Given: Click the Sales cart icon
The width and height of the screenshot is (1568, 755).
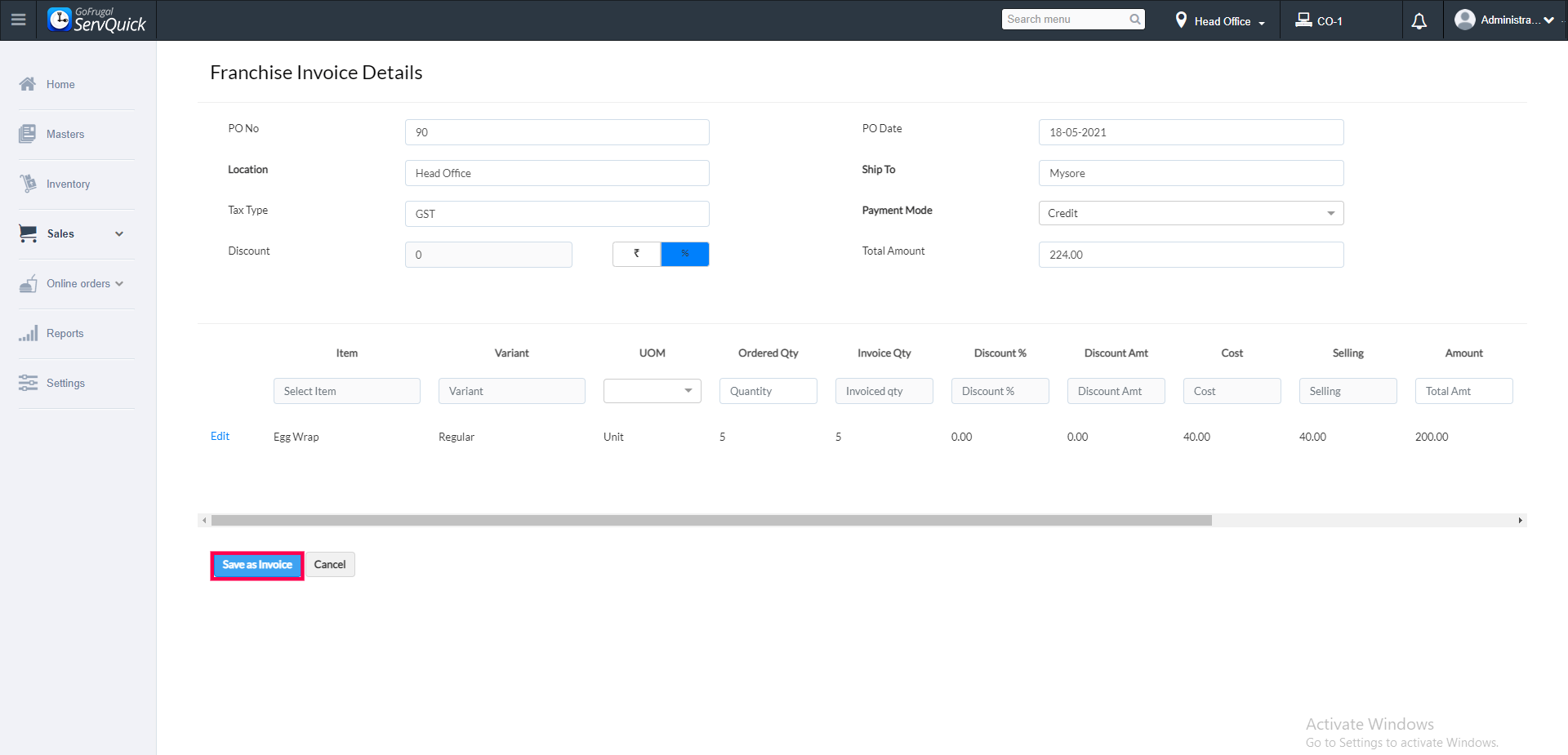Looking at the screenshot, I should click(28, 233).
